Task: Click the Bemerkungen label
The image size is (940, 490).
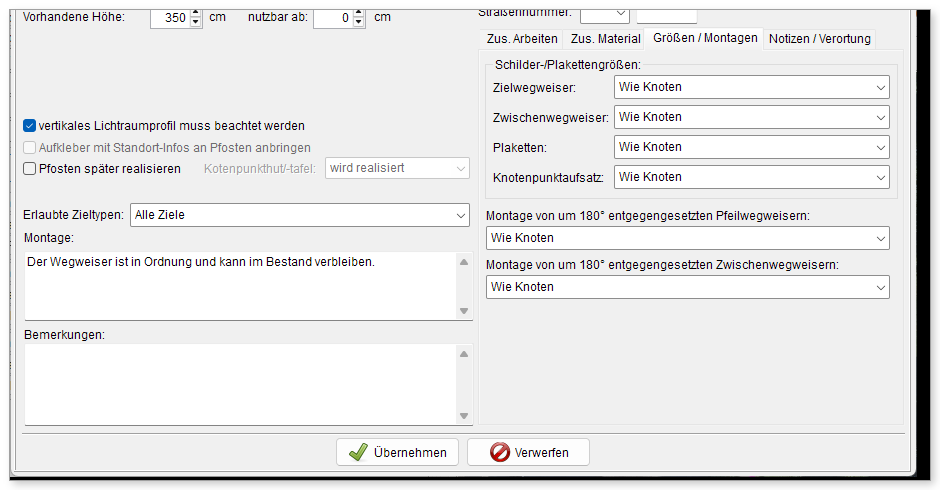Action: coord(64,335)
